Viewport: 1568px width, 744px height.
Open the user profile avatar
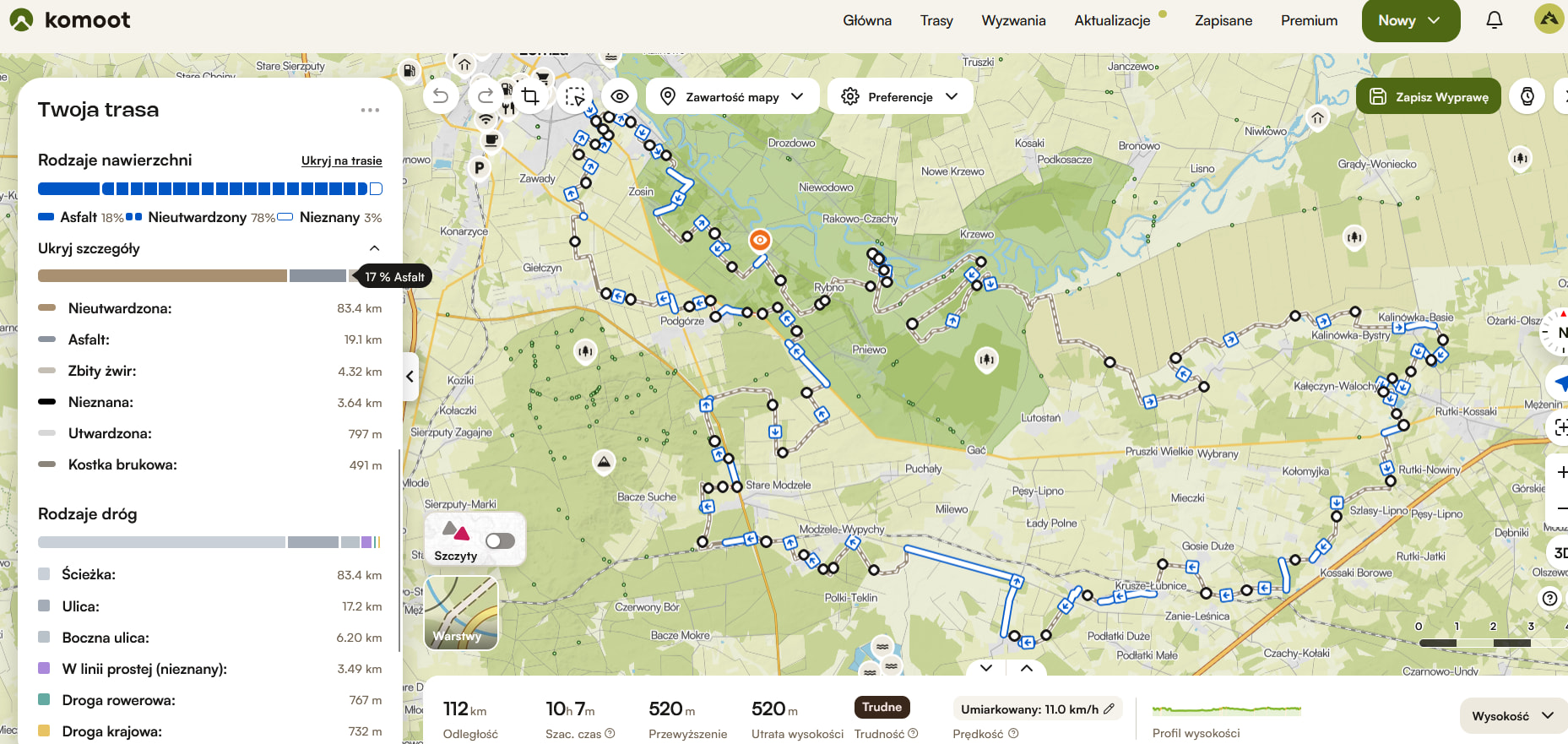[1549, 19]
